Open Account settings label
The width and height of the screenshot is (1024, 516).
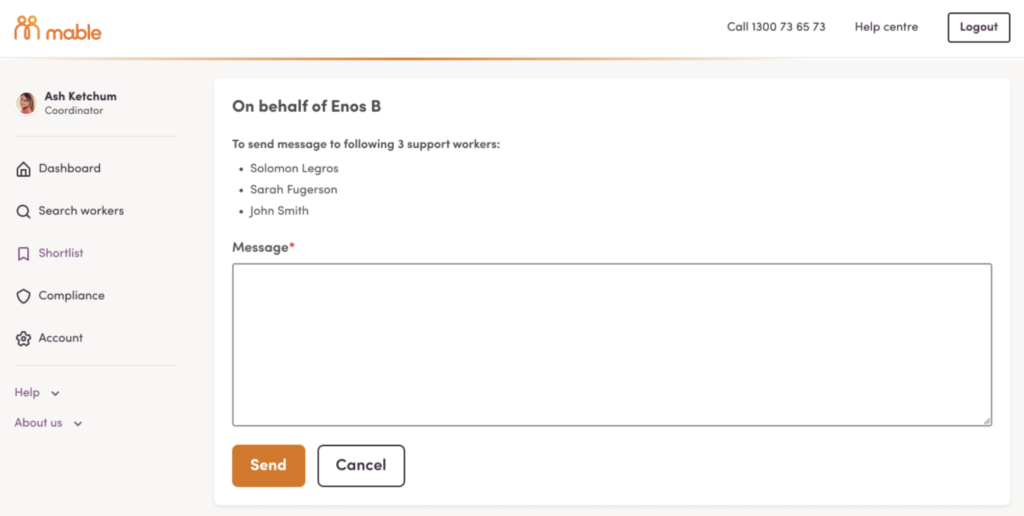(61, 338)
